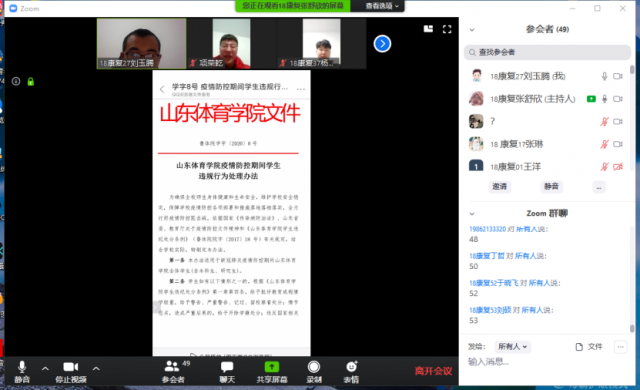Open meeting information icon
The height and width of the screenshot is (390, 640).
(x=16, y=81)
